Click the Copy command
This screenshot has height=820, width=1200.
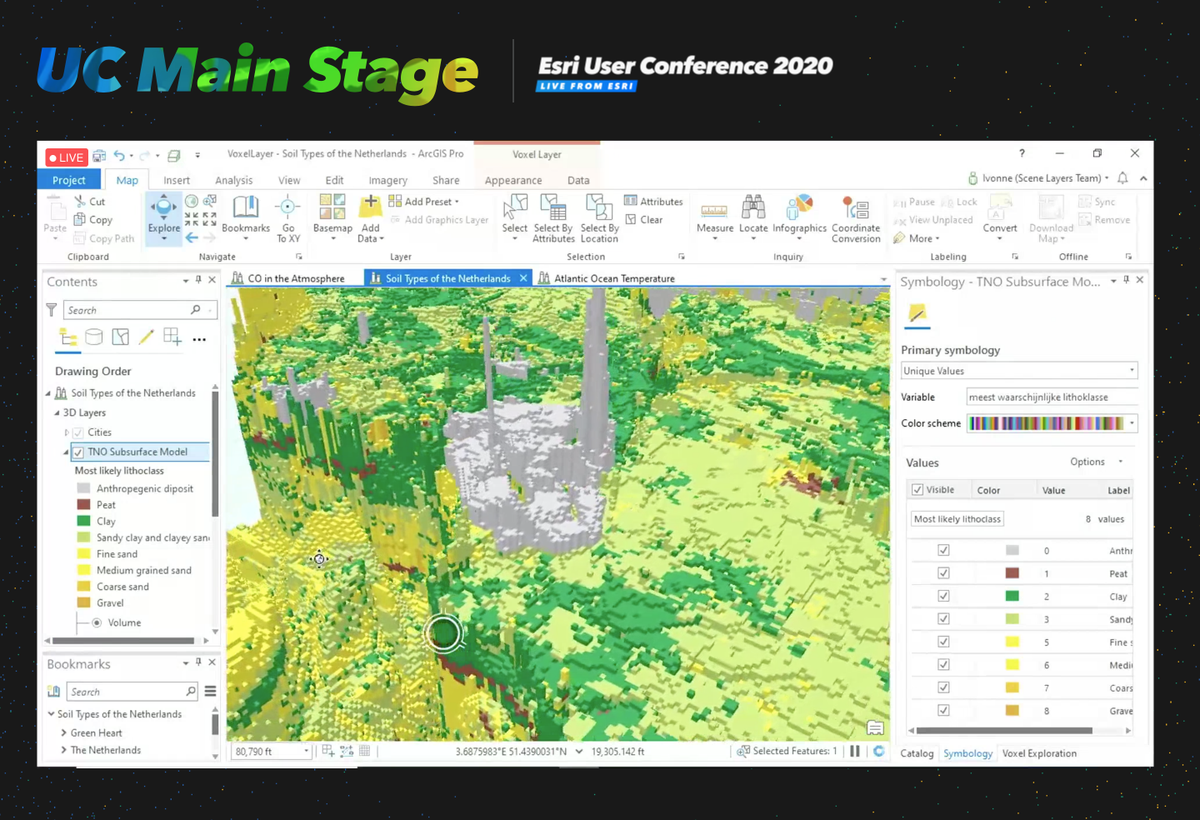(x=92, y=220)
